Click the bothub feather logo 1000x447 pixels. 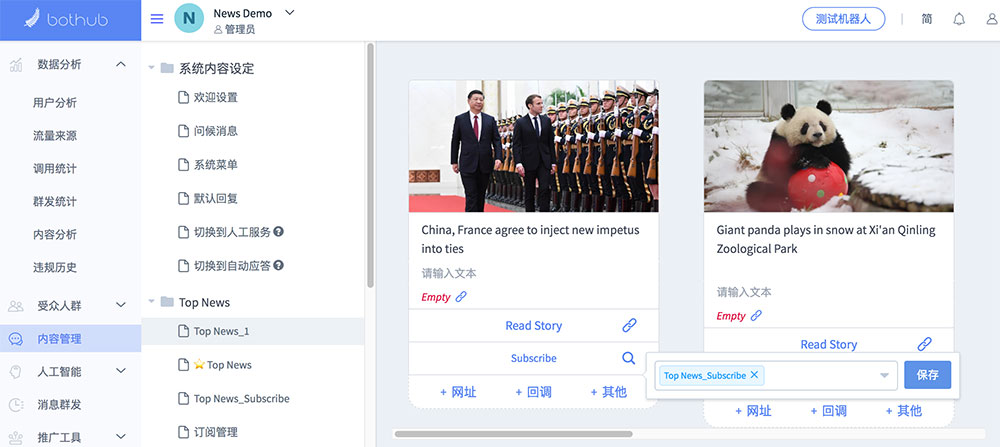coord(32,18)
